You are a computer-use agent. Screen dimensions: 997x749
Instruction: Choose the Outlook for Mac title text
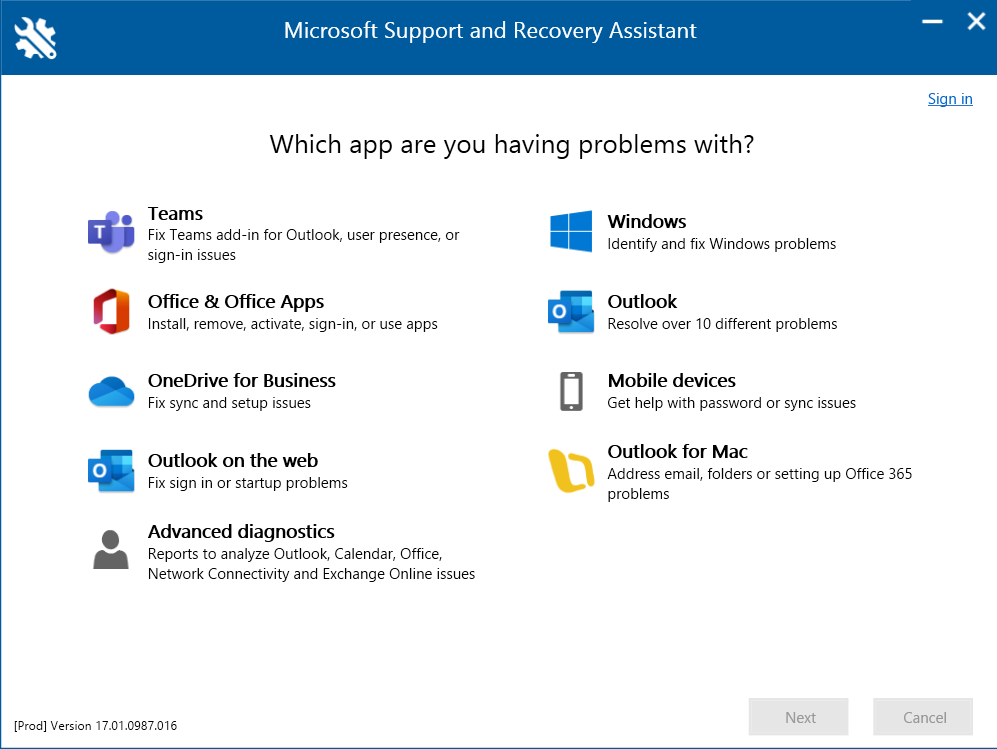coord(677,452)
